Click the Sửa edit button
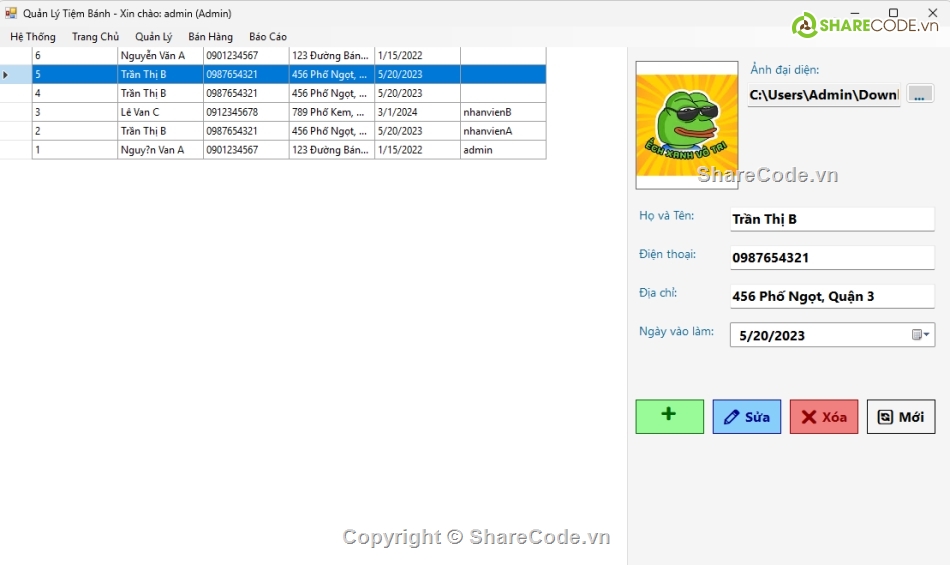 click(x=746, y=417)
